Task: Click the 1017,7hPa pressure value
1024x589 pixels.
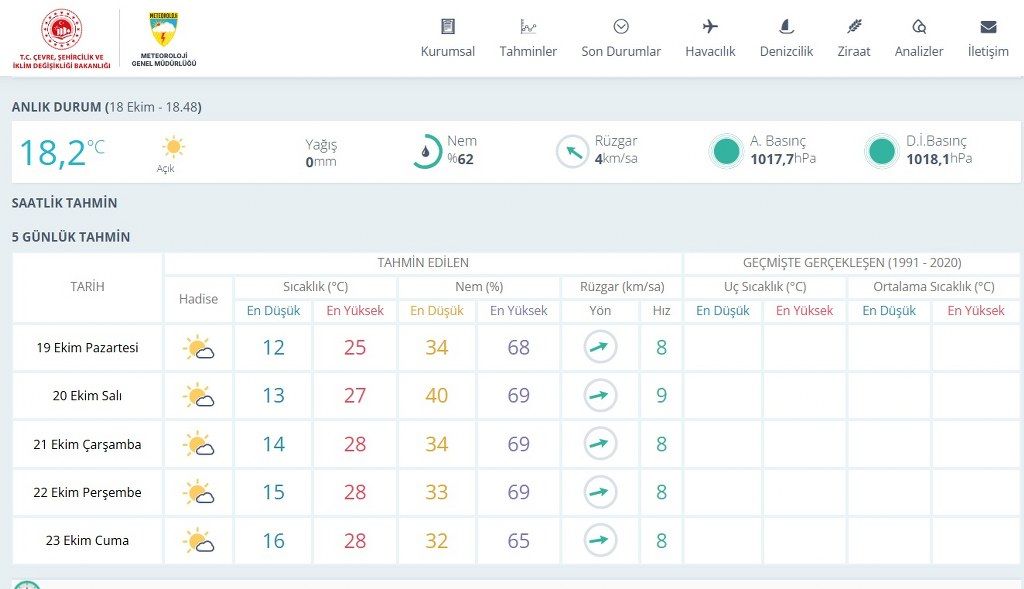Action: [783, 159]
